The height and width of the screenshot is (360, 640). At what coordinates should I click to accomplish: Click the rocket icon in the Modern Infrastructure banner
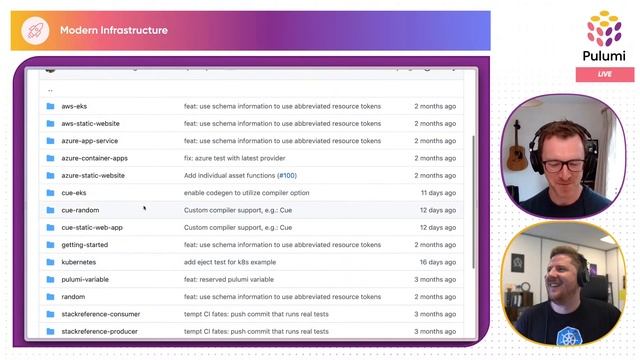pyautogui.click(x=35, y=31)
